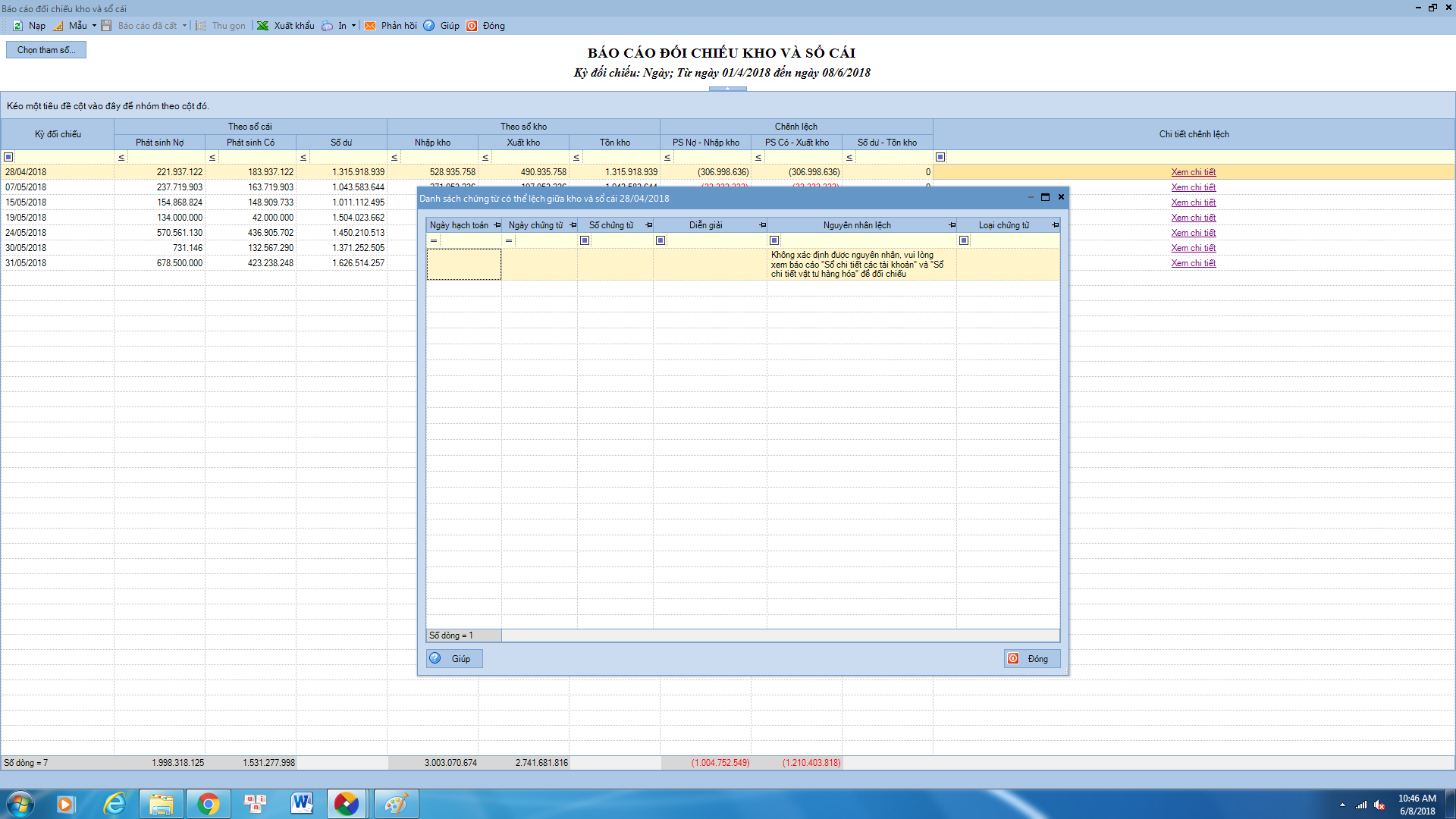Click the Đóng button in the dialog
Screen dimensions: 1456x819
point(1032,658)
